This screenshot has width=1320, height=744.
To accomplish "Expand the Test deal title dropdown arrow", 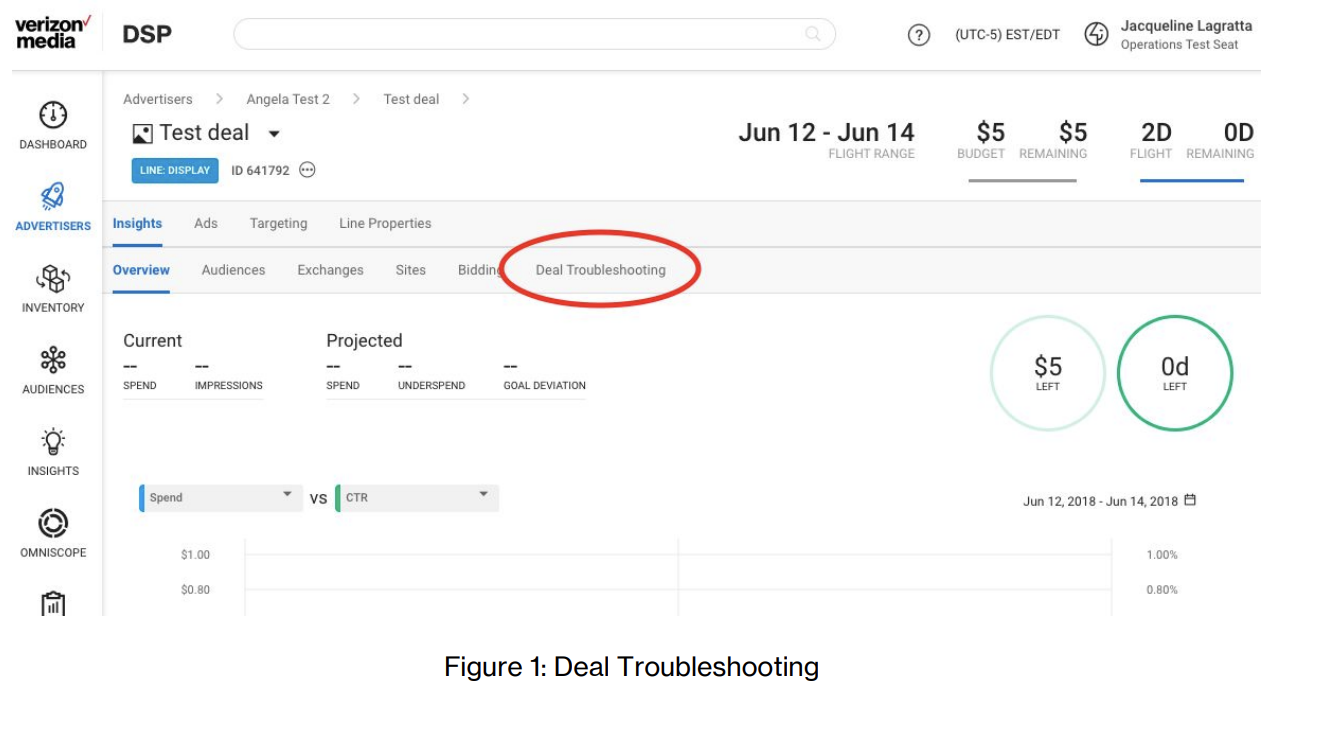I will 274,134.
